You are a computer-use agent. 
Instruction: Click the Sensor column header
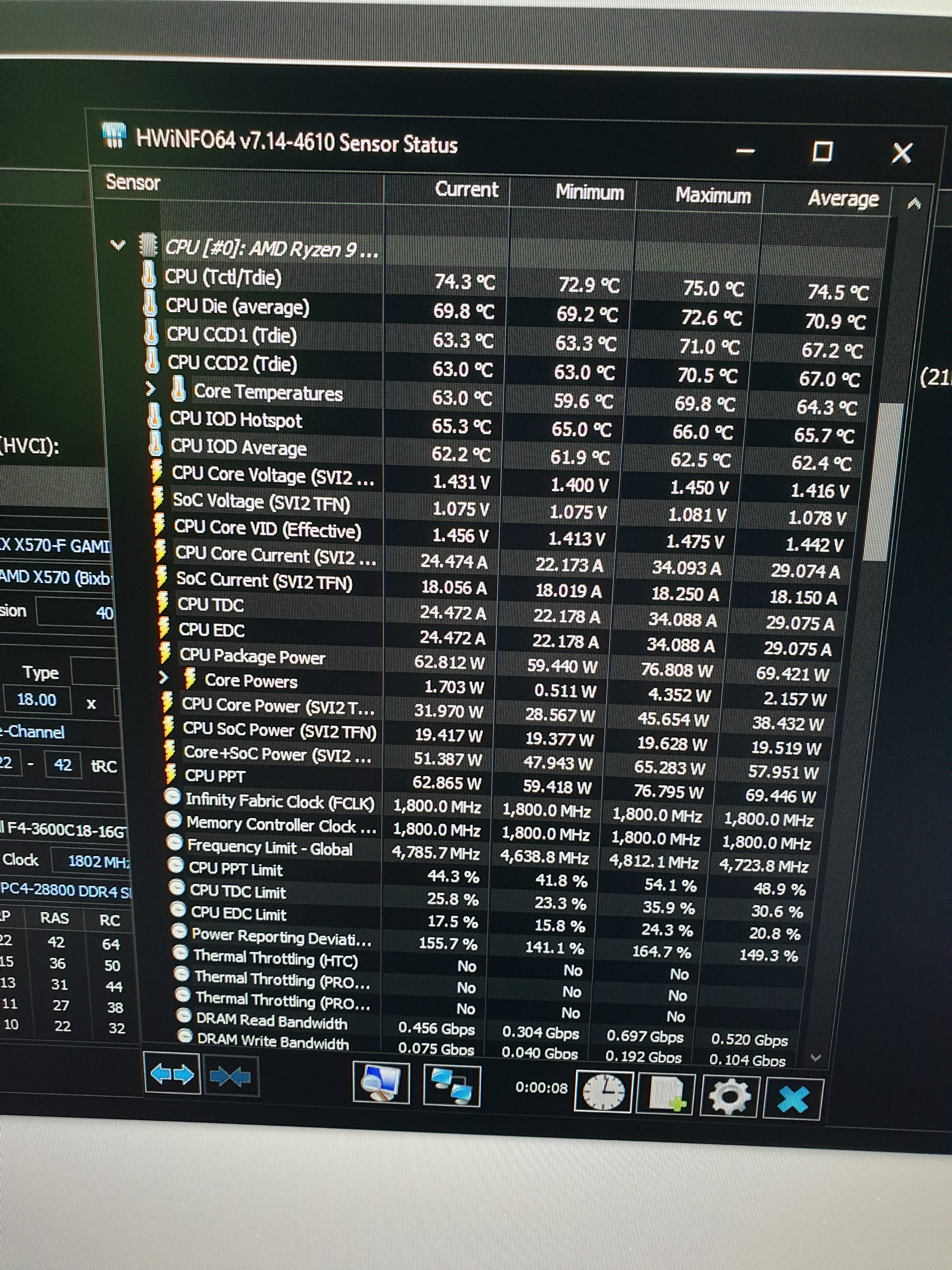(x=133, y=183)
